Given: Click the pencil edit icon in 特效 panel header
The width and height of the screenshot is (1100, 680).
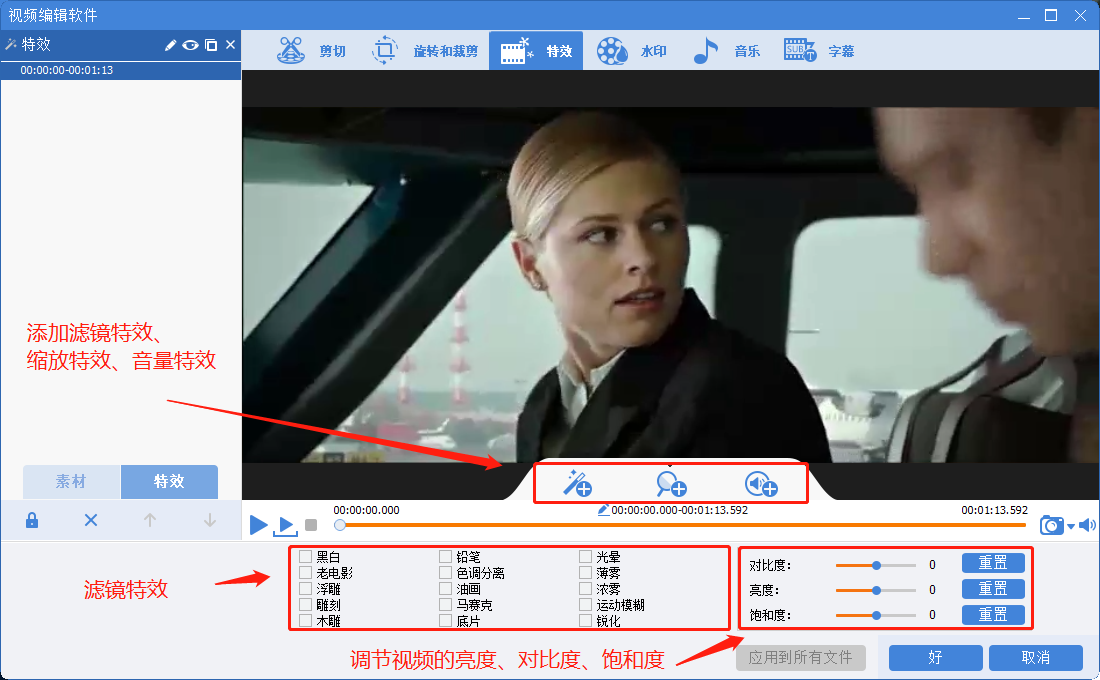Looking at the screenshot, I should point(170,45).
